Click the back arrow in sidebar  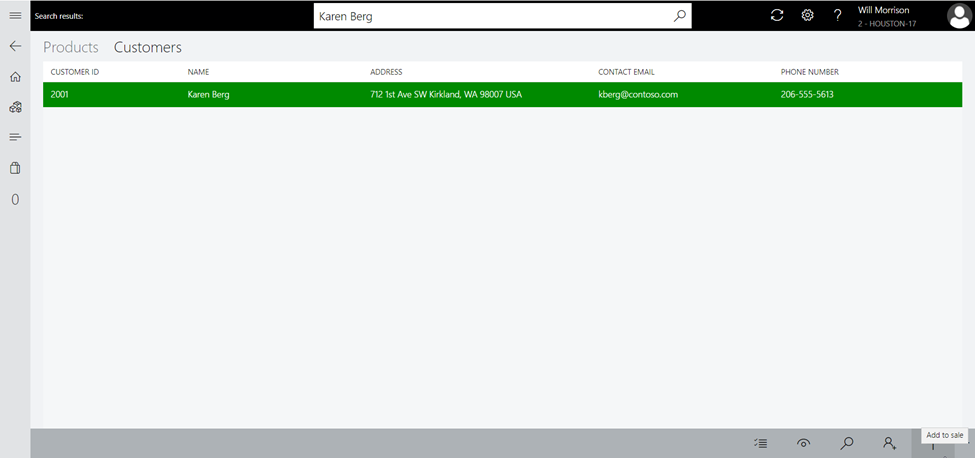[x=15, y=46]
